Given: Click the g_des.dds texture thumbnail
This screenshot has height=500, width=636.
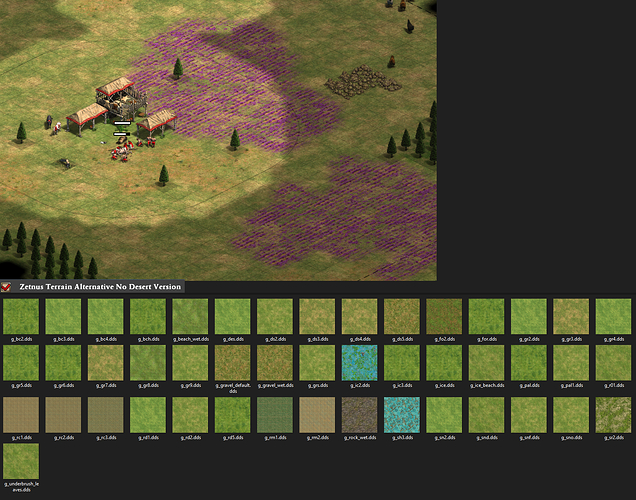Looking at the screenshot, I should 231,316.
